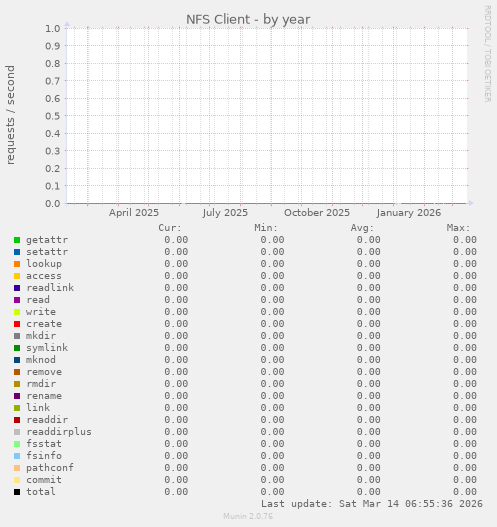Click the purple read legend swatch
Viewport: 497px width, 527px height.
point(17,300)
